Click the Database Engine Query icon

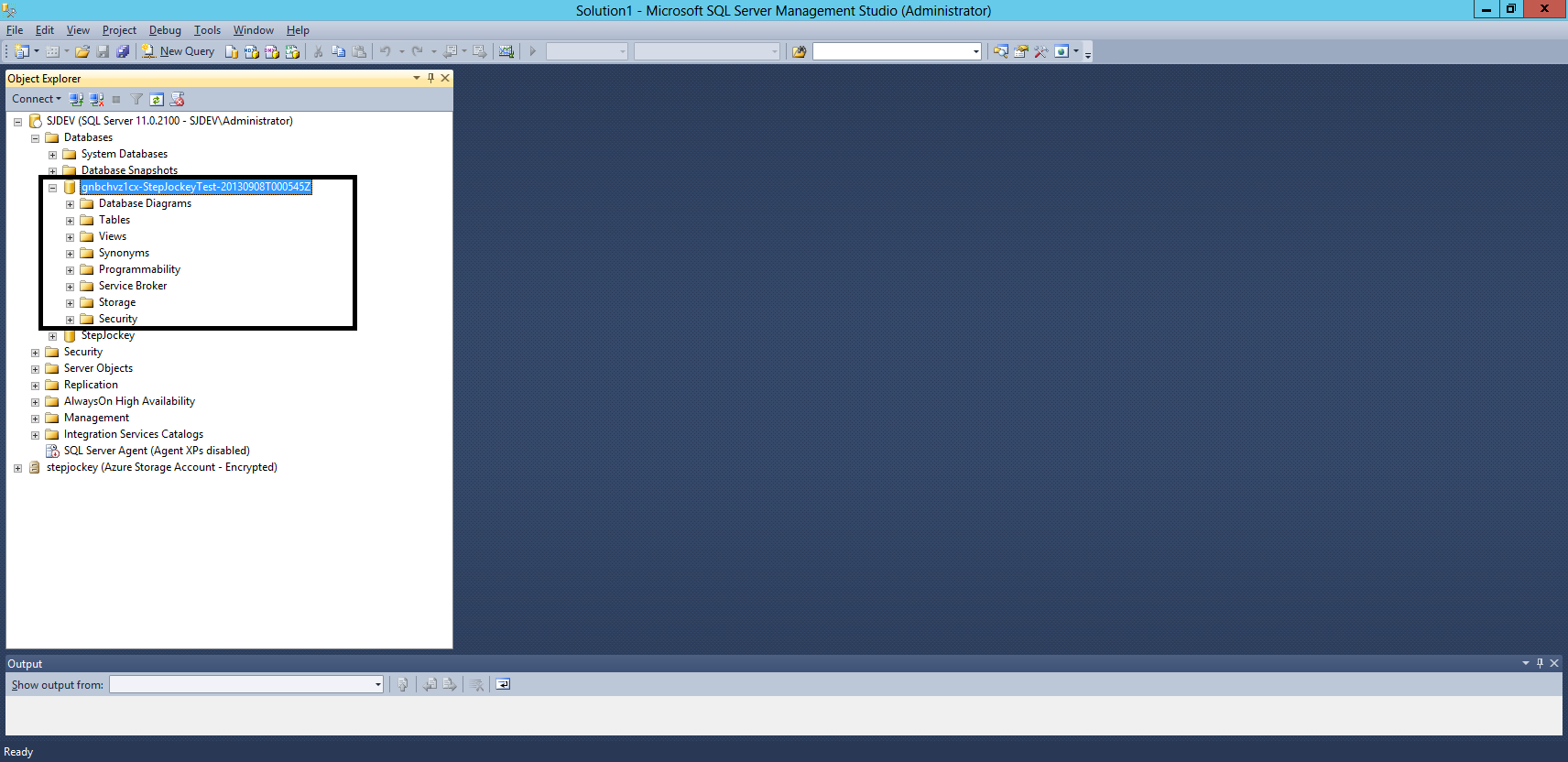(232, 51)
